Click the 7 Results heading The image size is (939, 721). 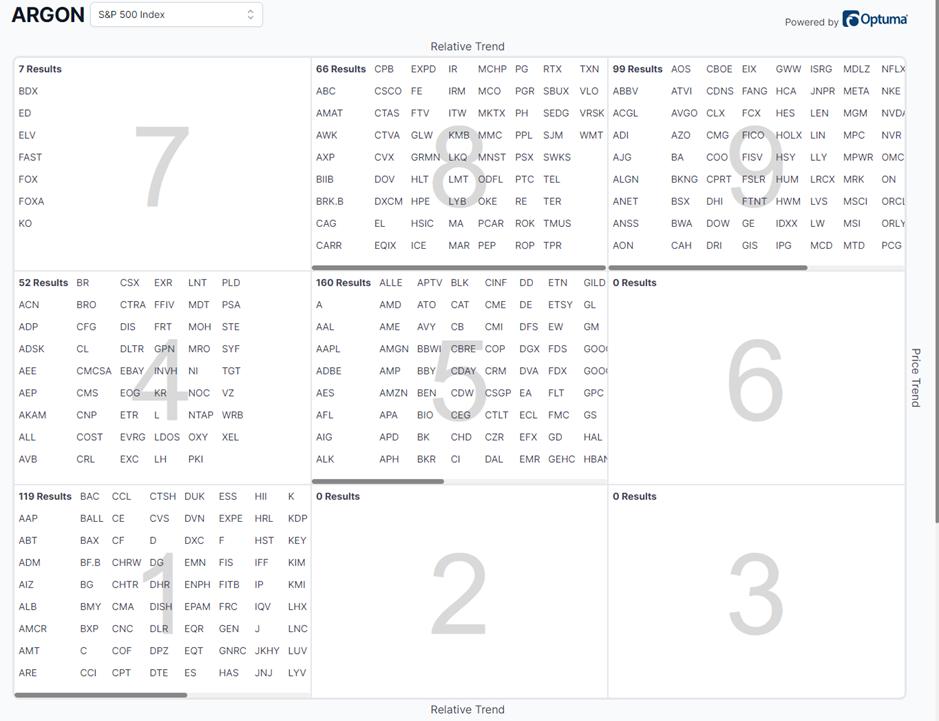tap(40, 69)
